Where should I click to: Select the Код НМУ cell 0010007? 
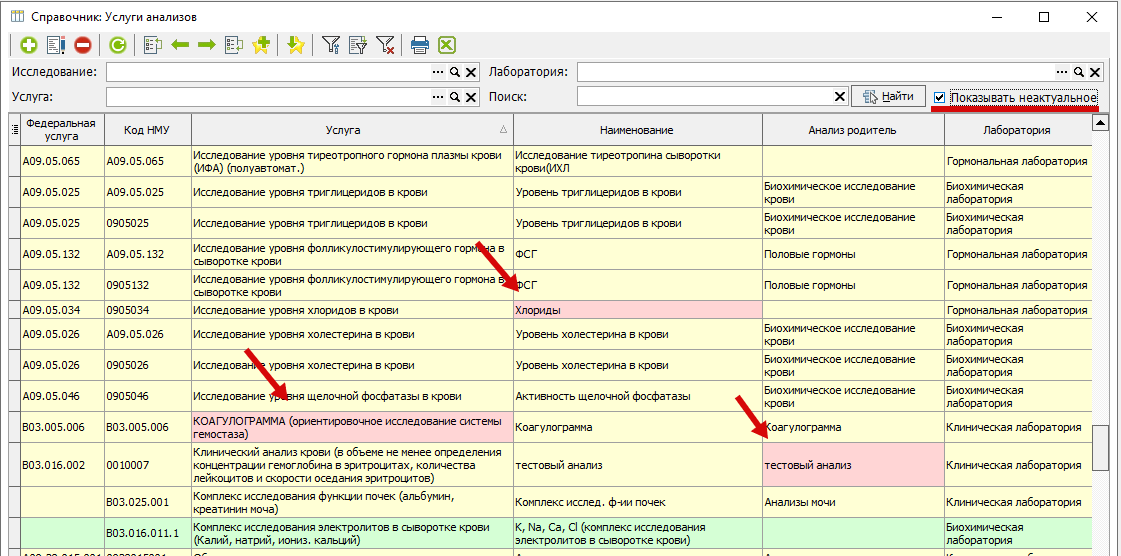pos(147,465)
